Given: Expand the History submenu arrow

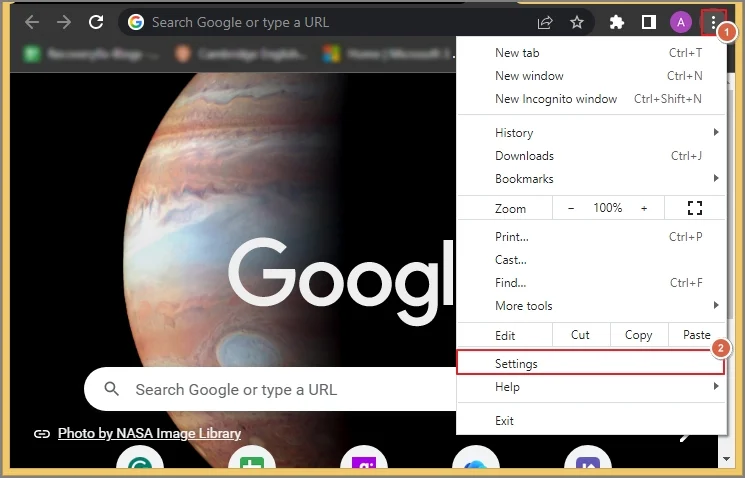Looking at the screenshot, I should [x=716, y=132].
